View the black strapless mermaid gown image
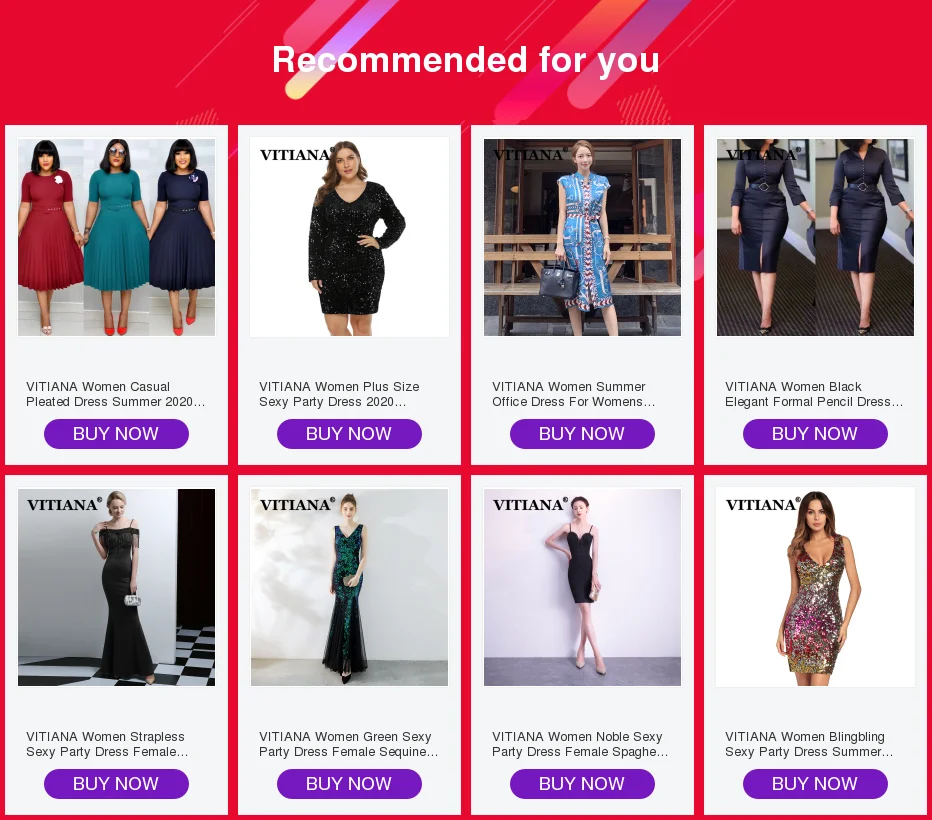Image resolution: width=932 pixels, height=820 pixels. [x=116, y=587]
